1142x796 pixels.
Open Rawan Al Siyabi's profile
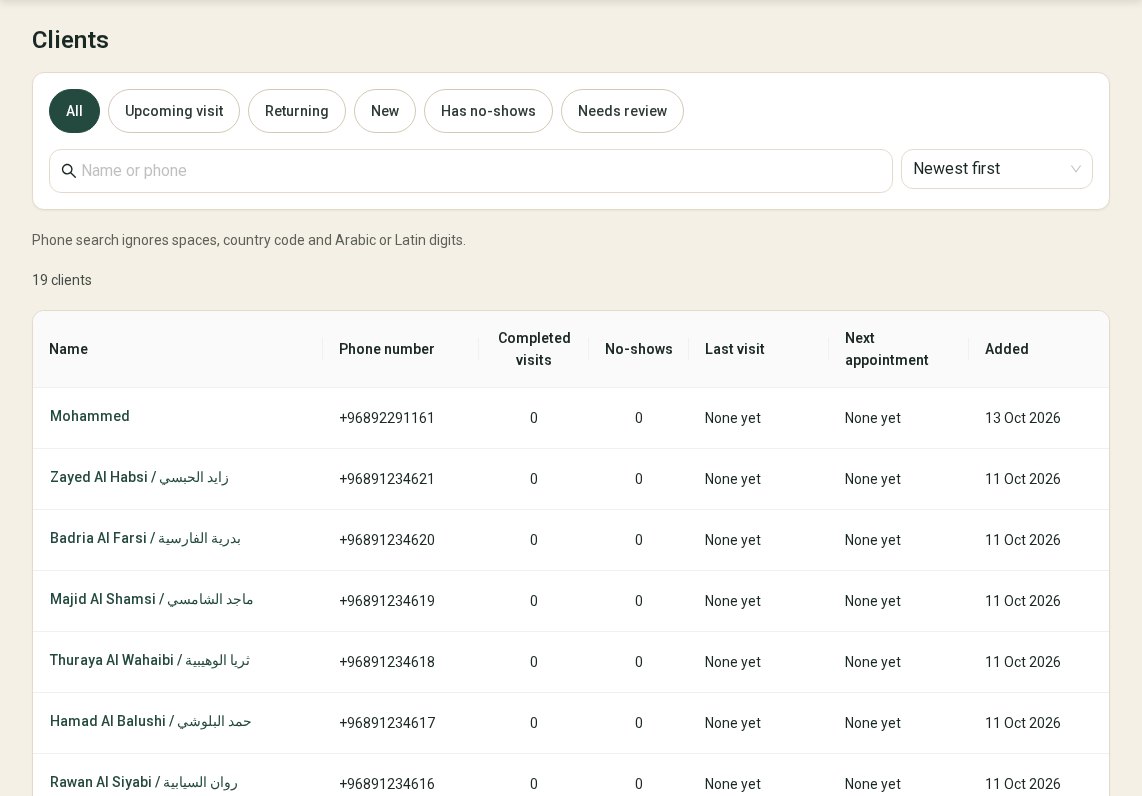pos(143,783)
